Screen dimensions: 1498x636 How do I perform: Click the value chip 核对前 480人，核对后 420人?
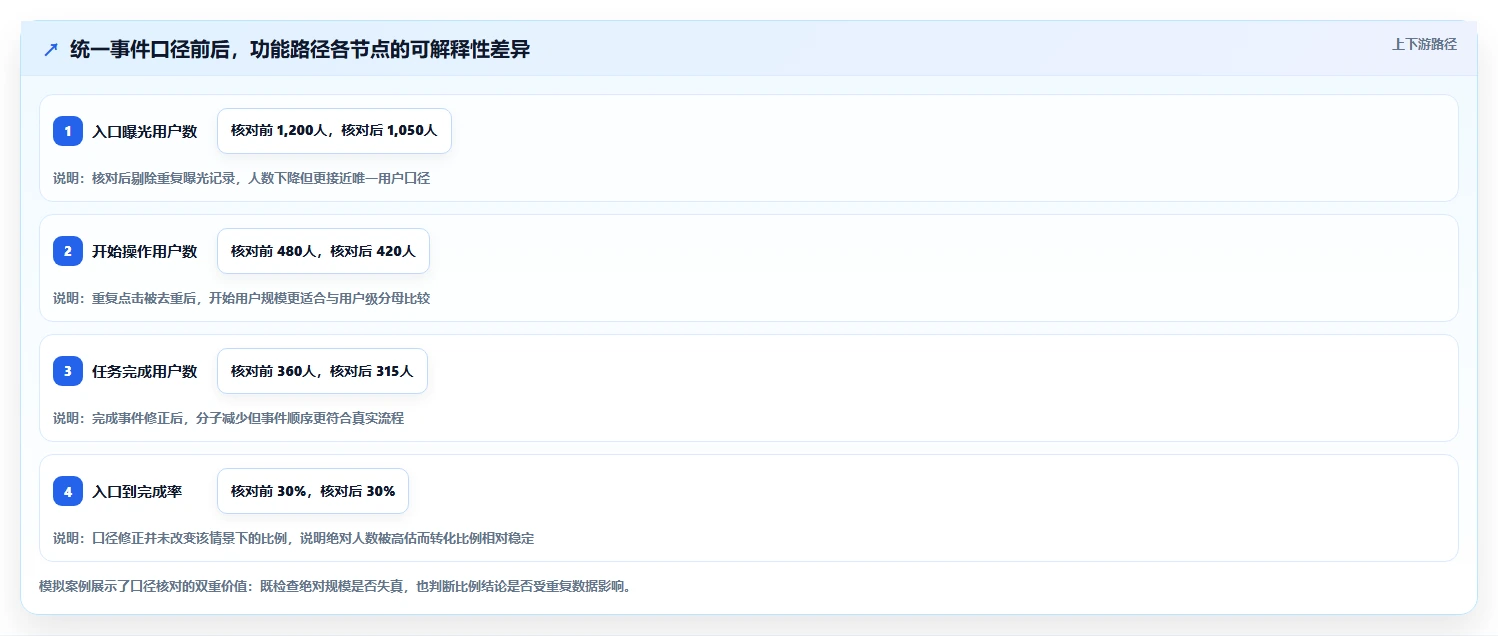(323, 251)
